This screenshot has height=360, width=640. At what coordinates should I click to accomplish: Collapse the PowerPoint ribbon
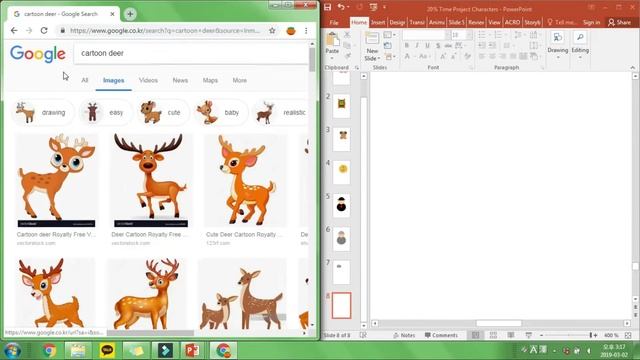coord(632,68)
